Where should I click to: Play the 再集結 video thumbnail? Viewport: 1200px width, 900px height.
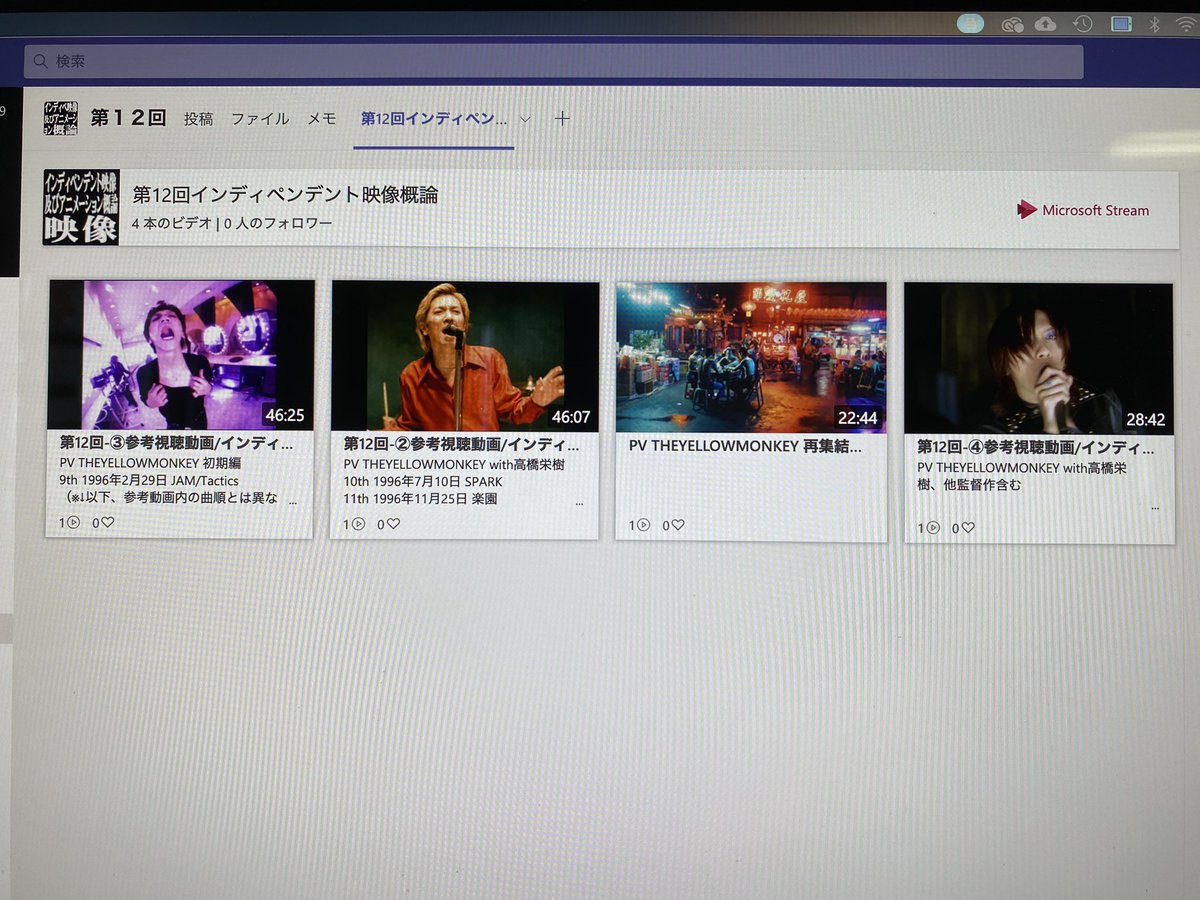[752, 355]
